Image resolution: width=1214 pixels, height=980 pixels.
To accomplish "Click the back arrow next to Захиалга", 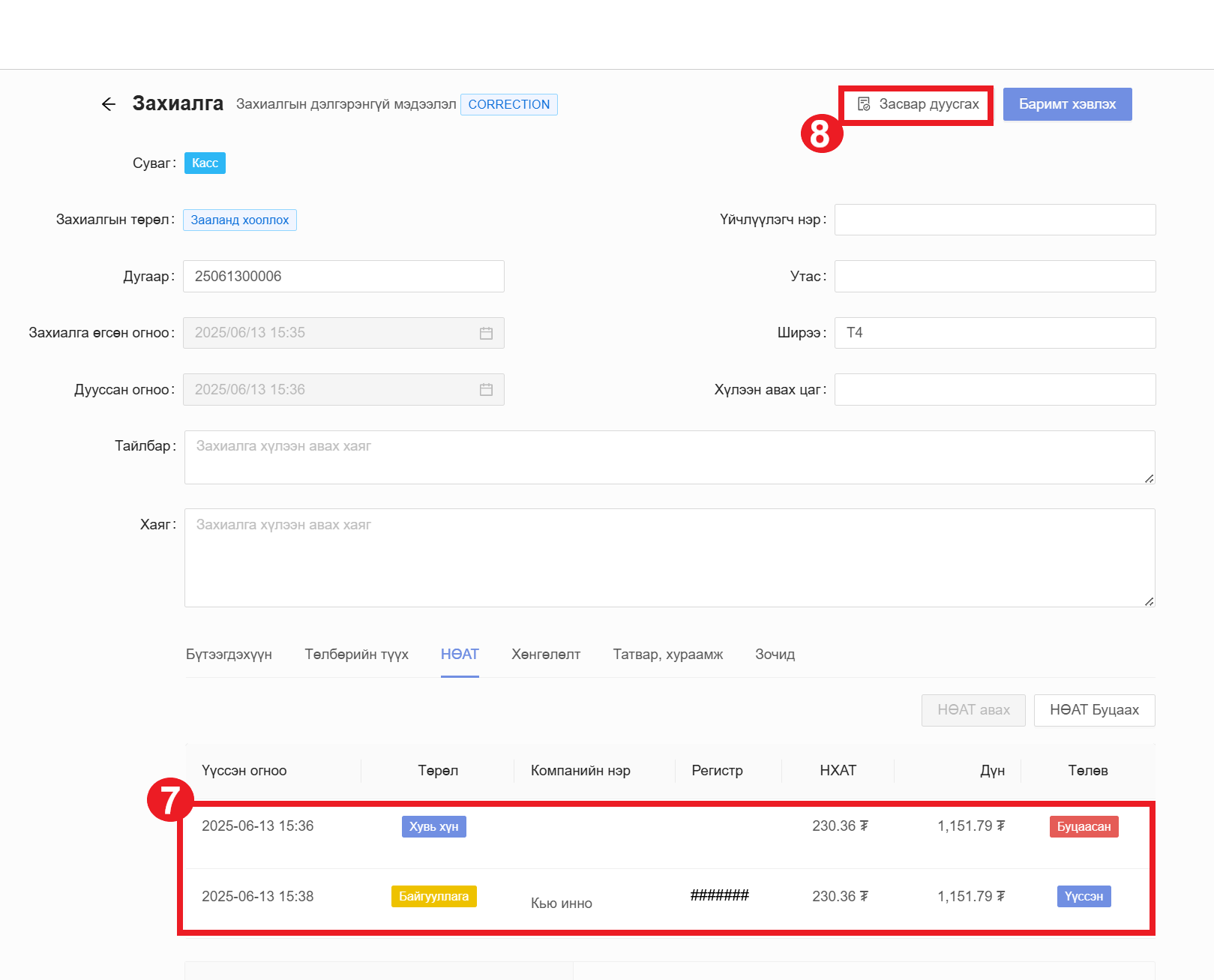I will 109,104.
